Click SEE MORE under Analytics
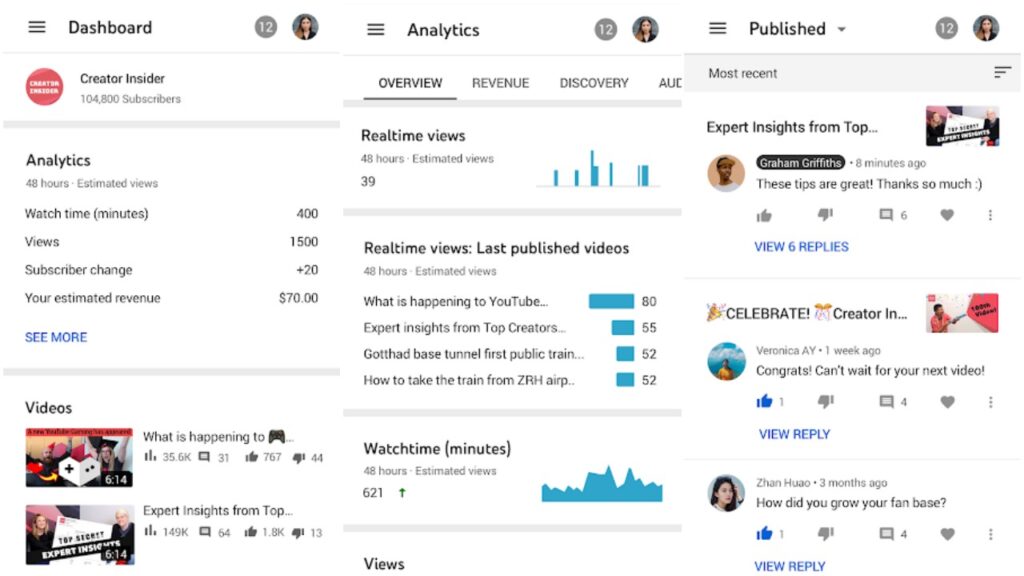The height and width of the screenshot is (576, 1024). (56, 337)
